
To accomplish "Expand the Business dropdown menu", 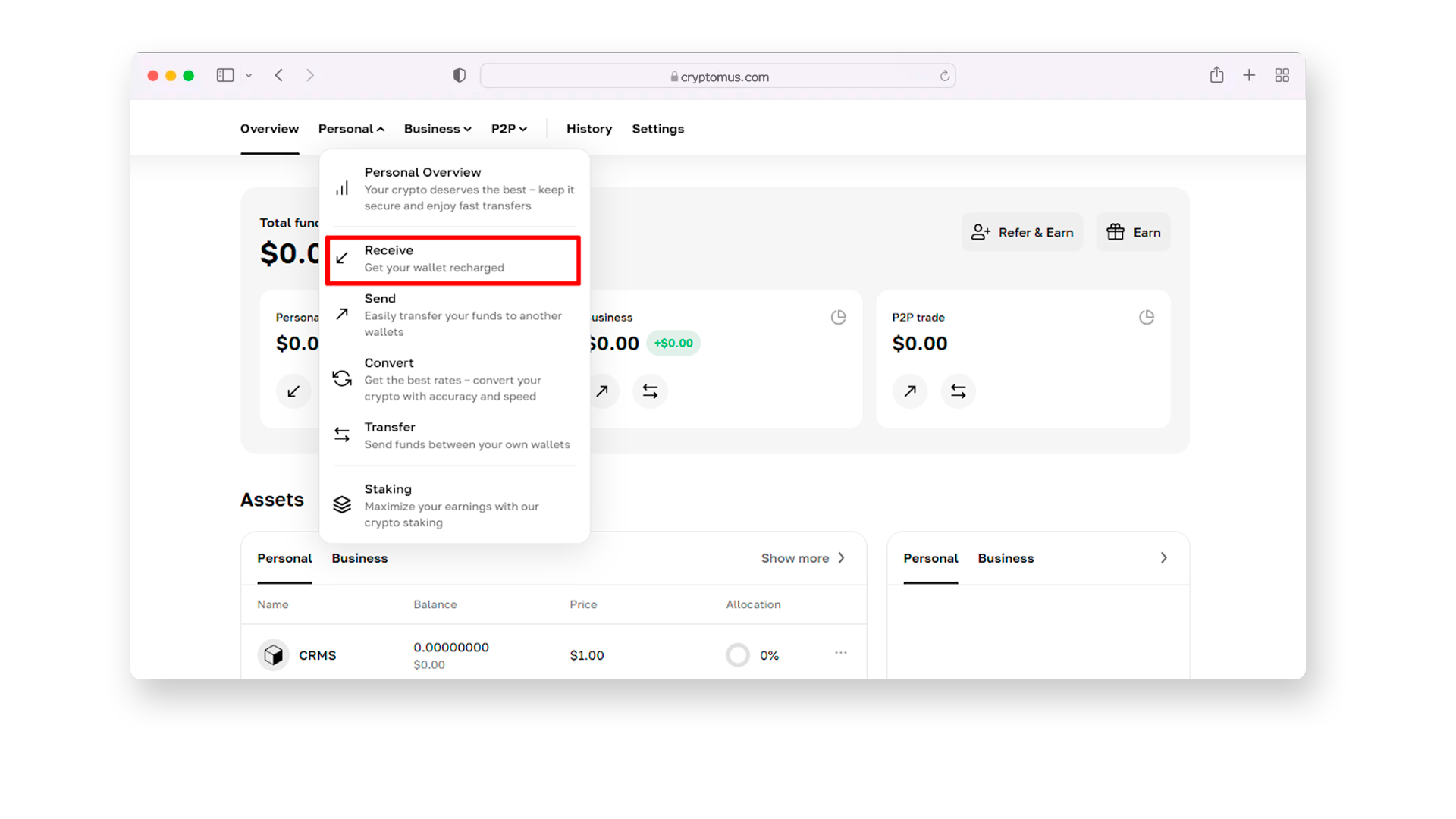I will (x=438, y=129).
